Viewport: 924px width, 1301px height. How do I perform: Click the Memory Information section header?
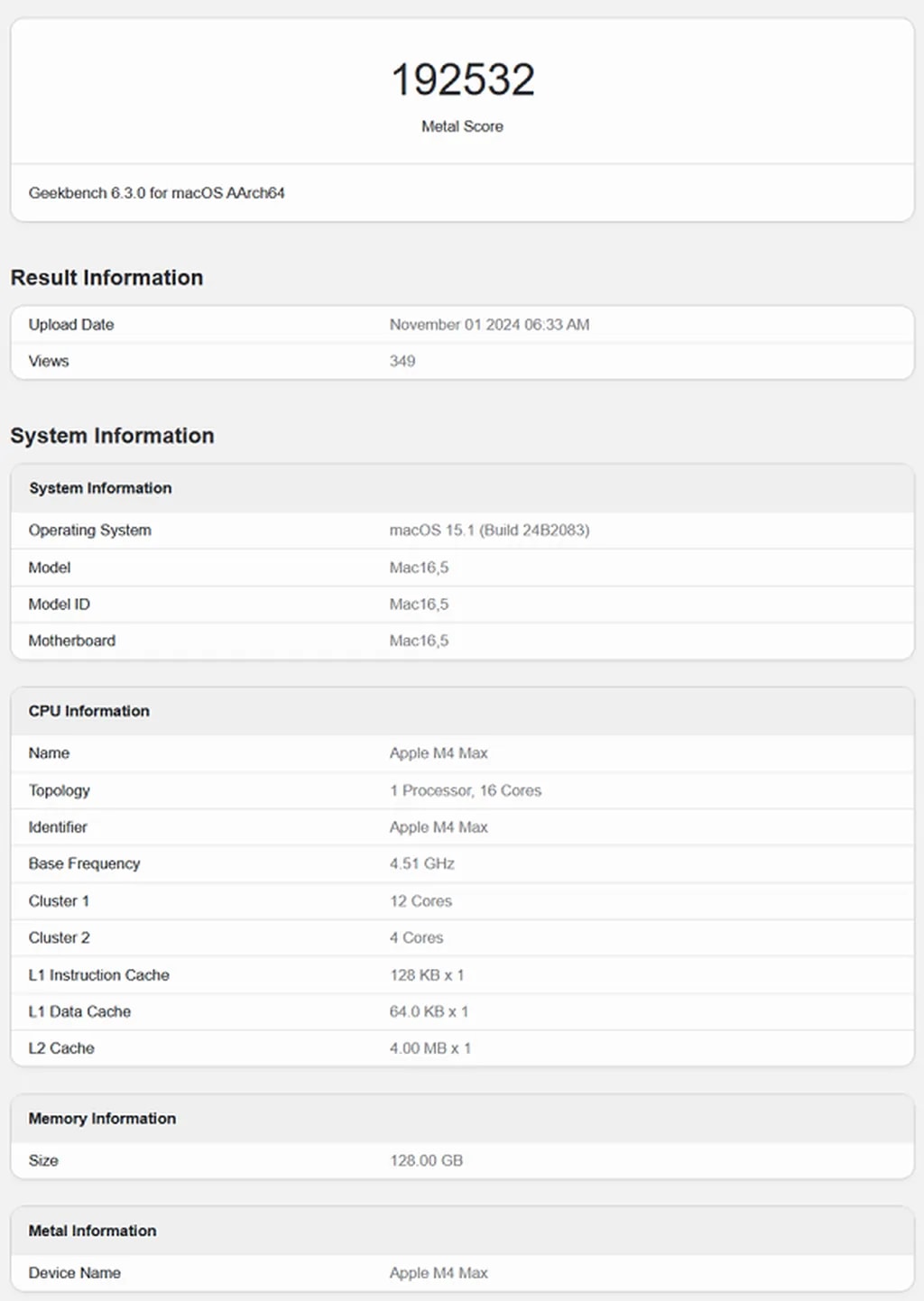(102, 1119)
